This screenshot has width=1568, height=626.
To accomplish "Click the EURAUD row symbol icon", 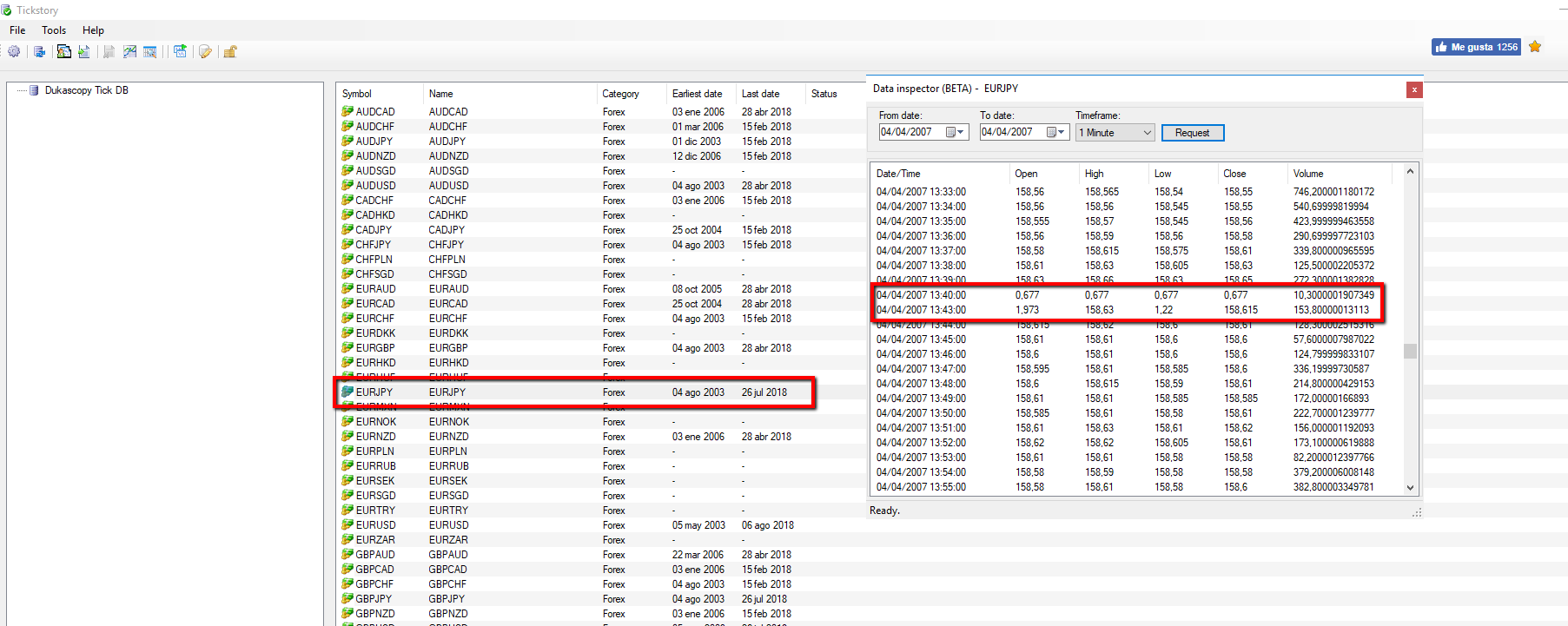I will (347, 288).
